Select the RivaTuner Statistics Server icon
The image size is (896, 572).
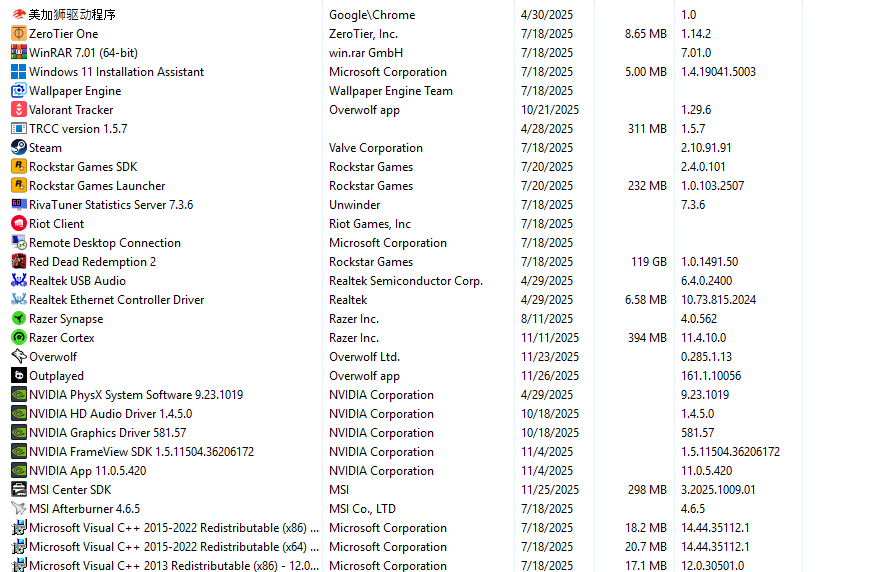click(x=19, y=205)
